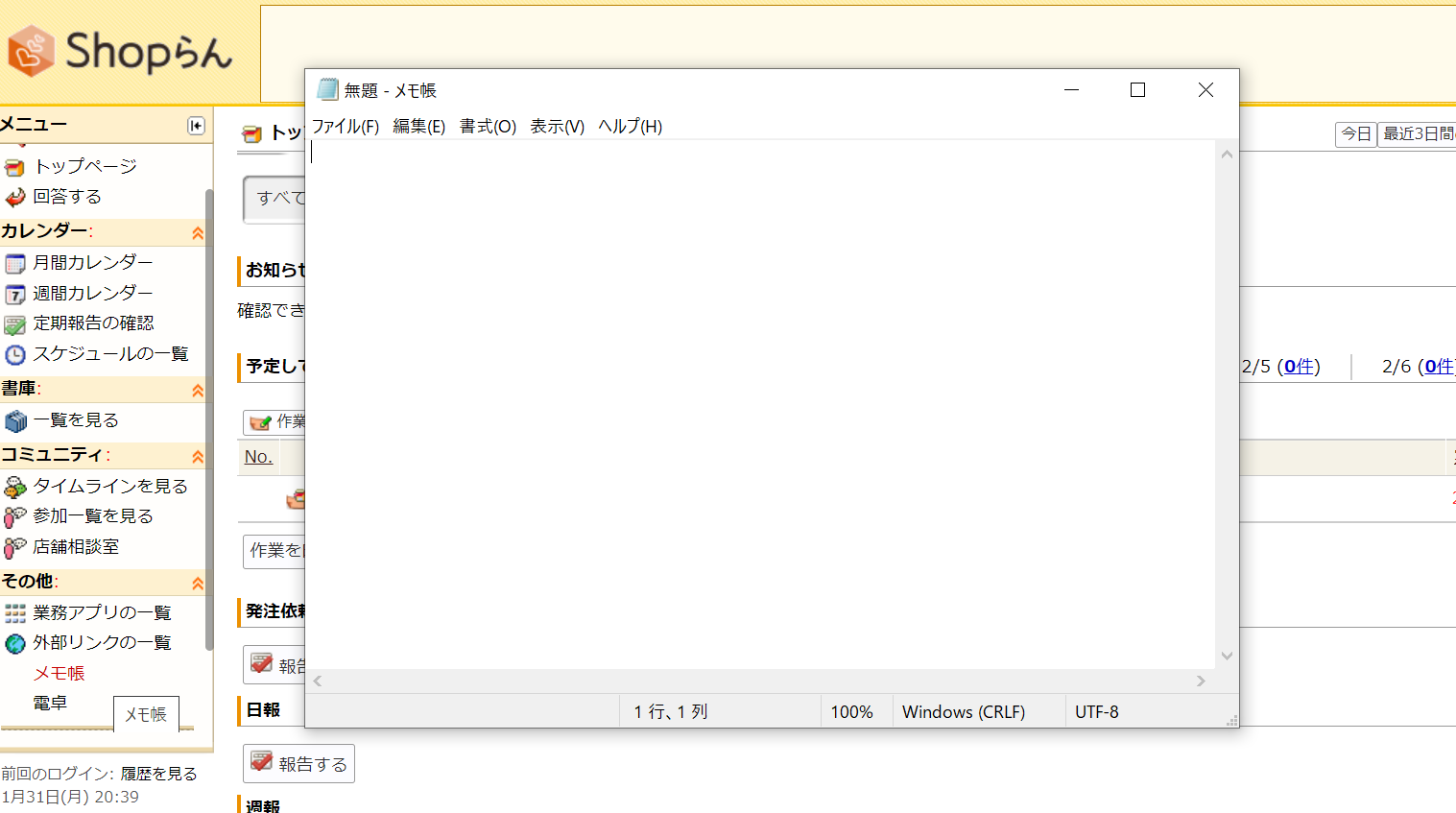Open the 書式(O) menu in Notepad

coord(488,127)
